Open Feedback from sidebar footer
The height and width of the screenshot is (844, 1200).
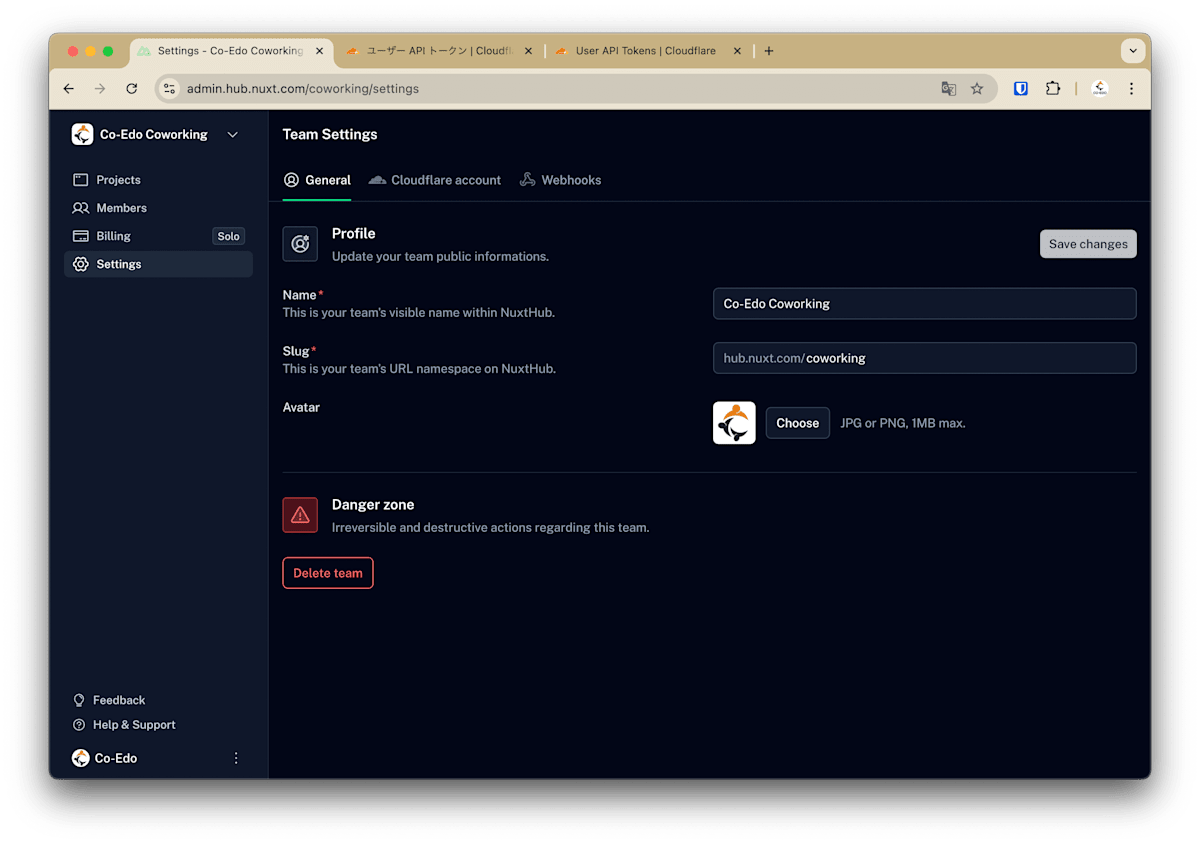[109, 700]
